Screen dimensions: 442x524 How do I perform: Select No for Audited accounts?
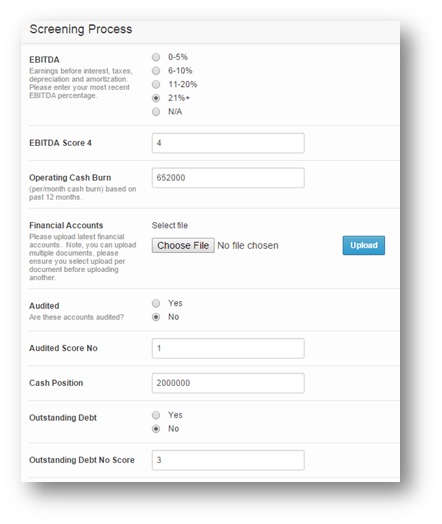(x=156, y=317)
